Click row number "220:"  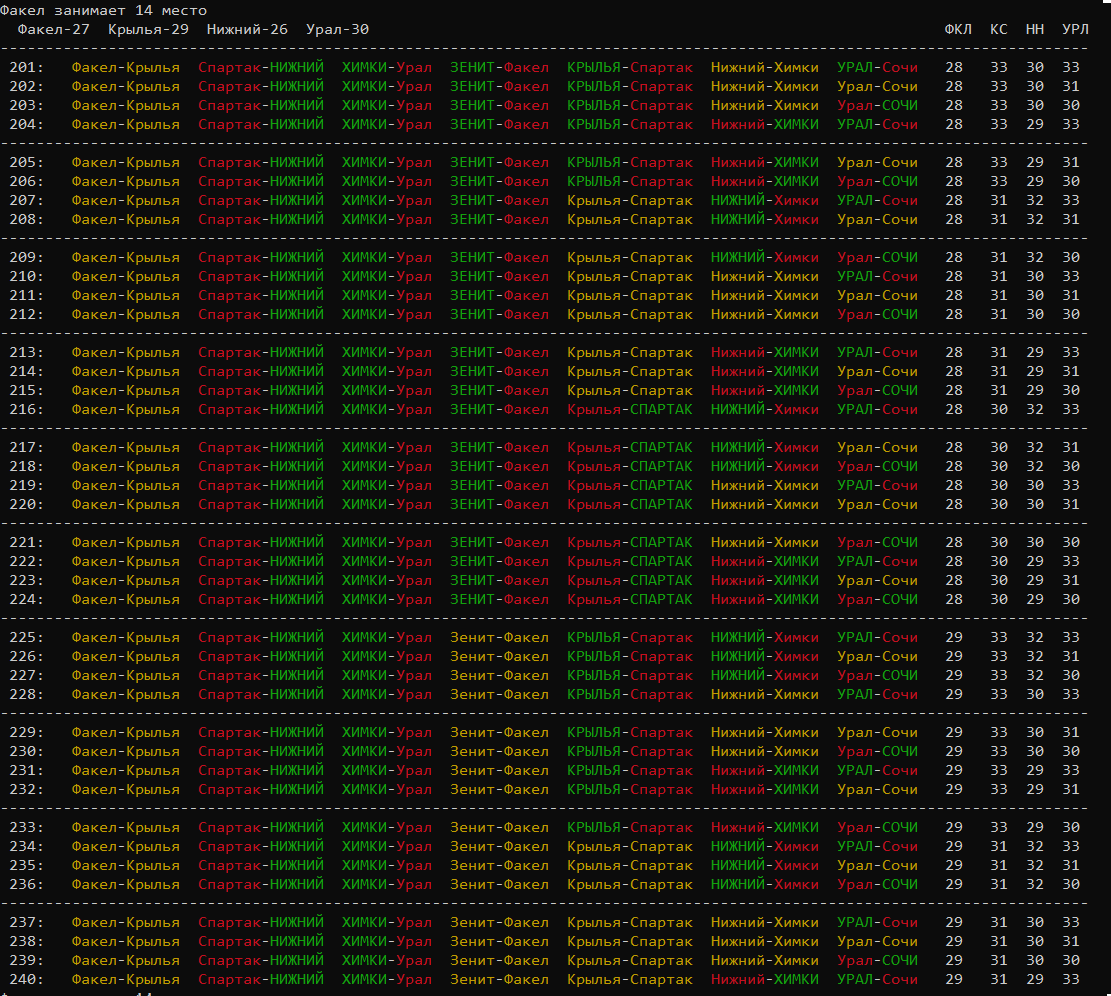(27, 504)
